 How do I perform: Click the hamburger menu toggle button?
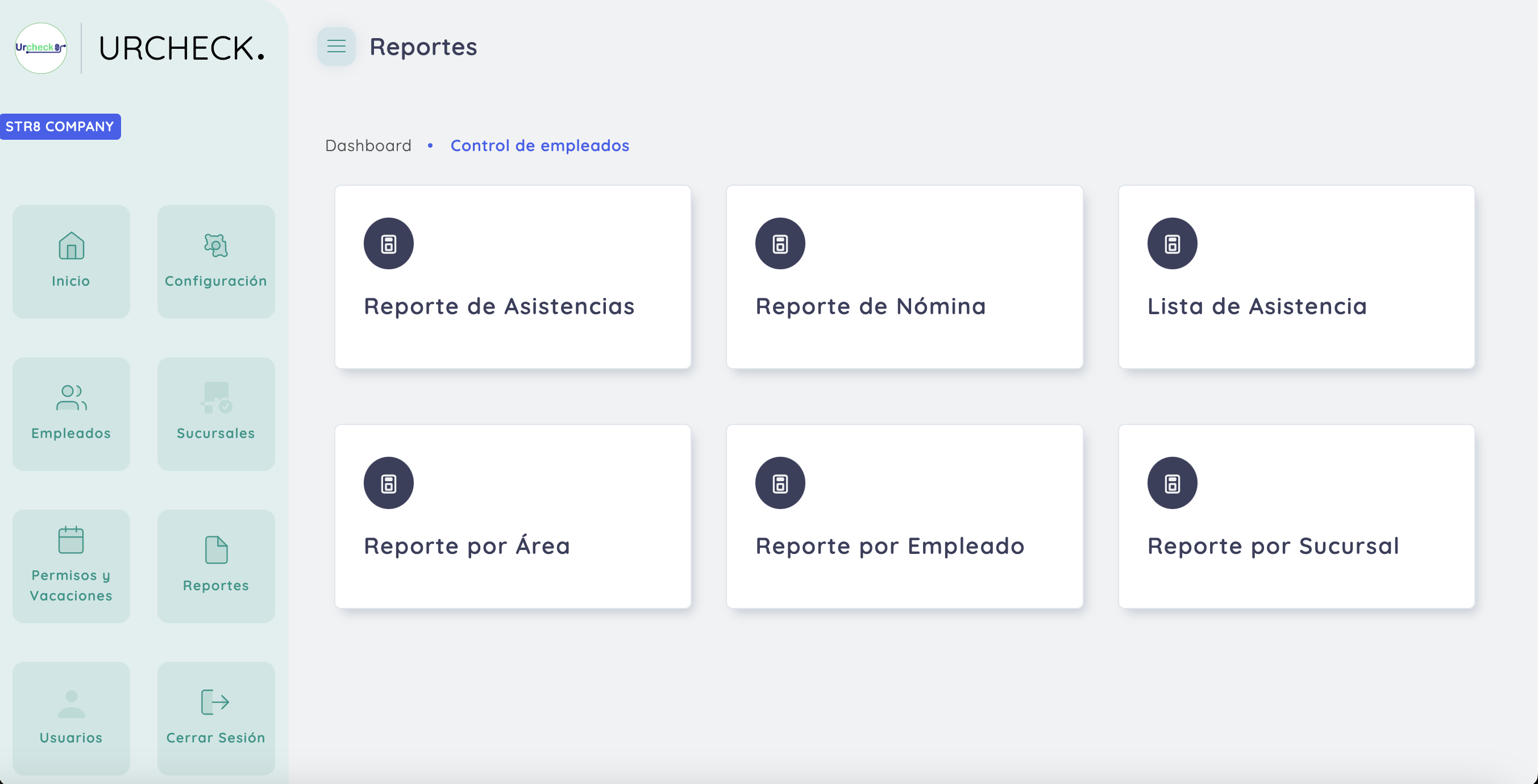tap(336, 47)
